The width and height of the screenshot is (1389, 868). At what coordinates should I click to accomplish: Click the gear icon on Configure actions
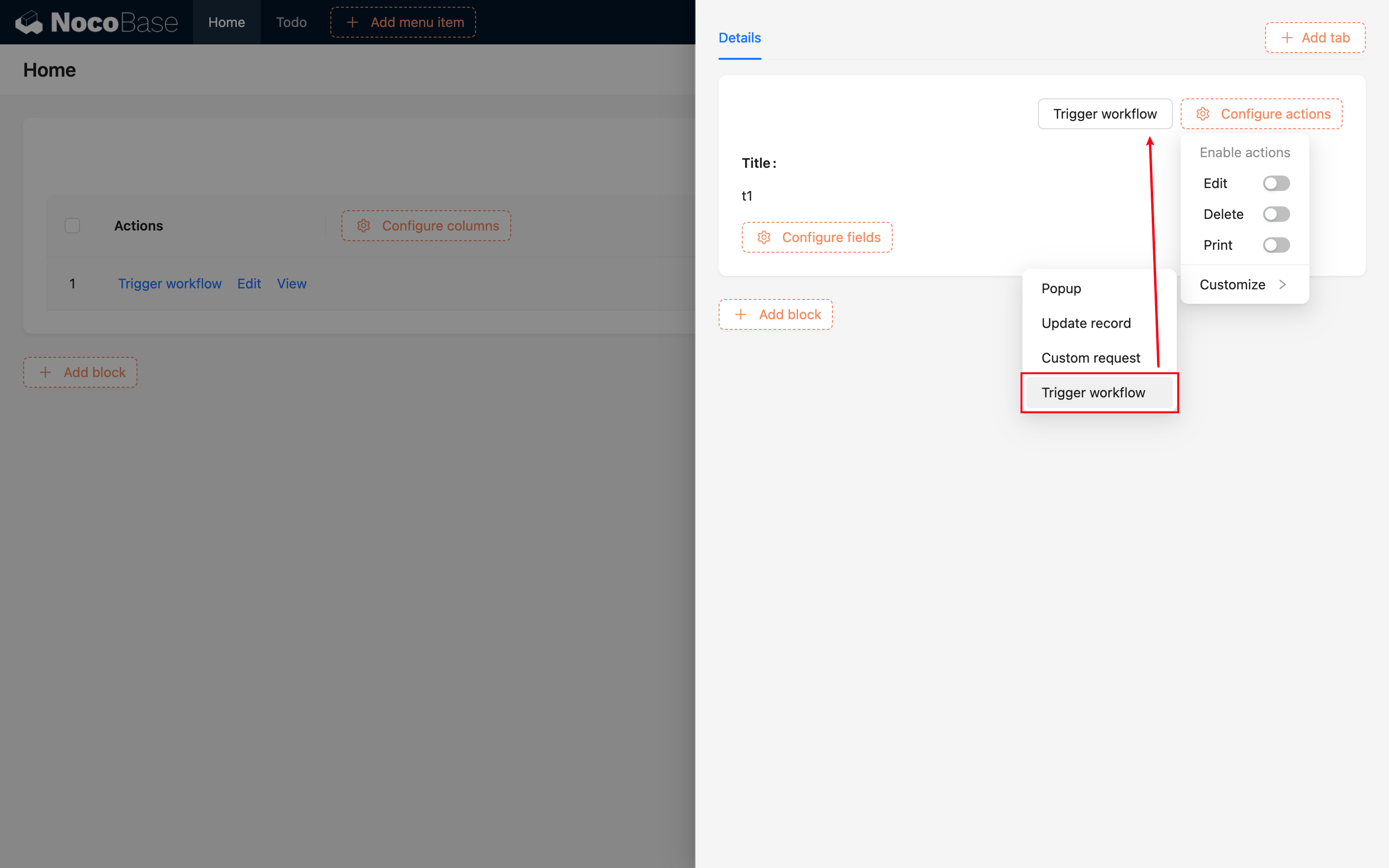[x=1204, y=114]
